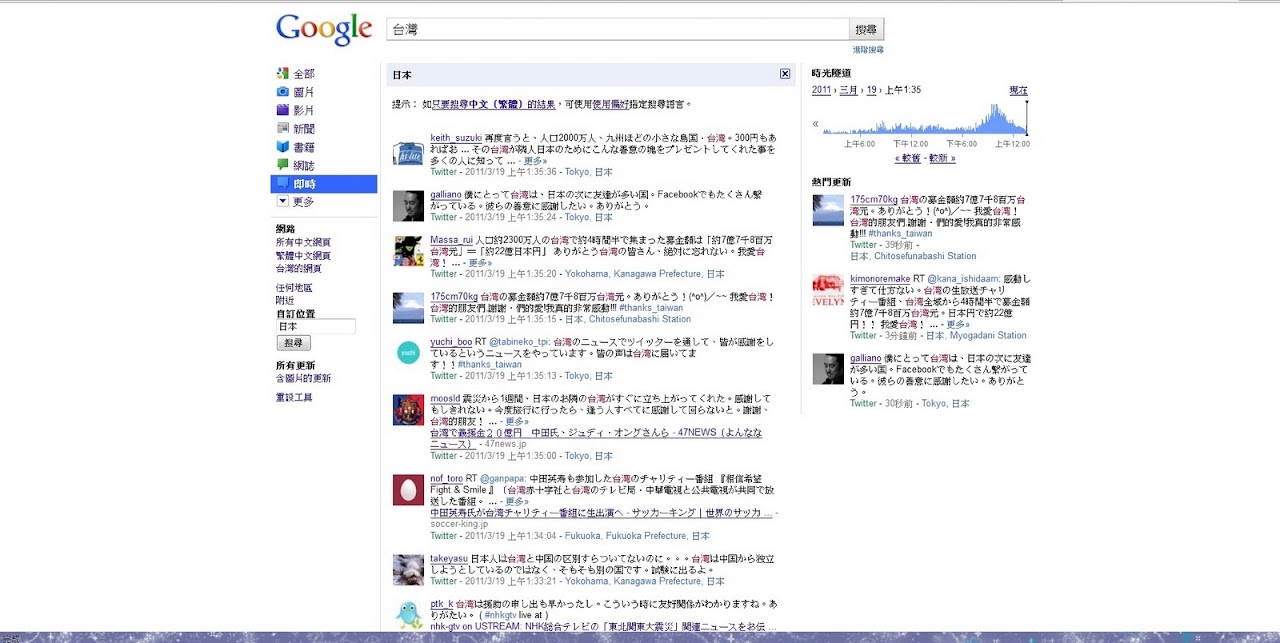Open keith_suzuki username link
The width and height of the screenshot is (1280, 643).
(x=456, y=137)
